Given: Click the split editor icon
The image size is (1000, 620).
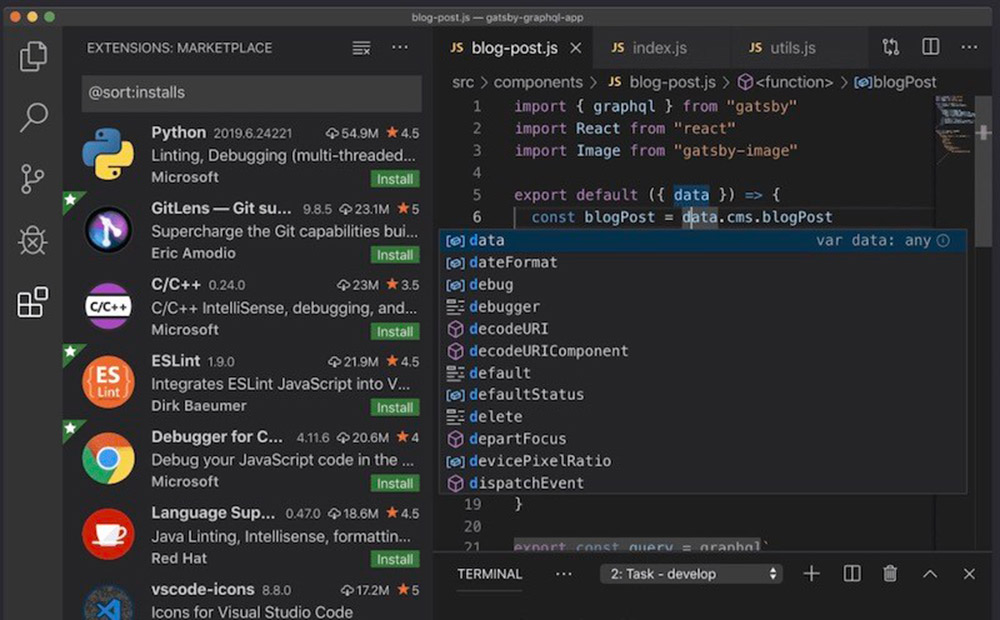Looking at the screenshot, I should click(930, 47).
